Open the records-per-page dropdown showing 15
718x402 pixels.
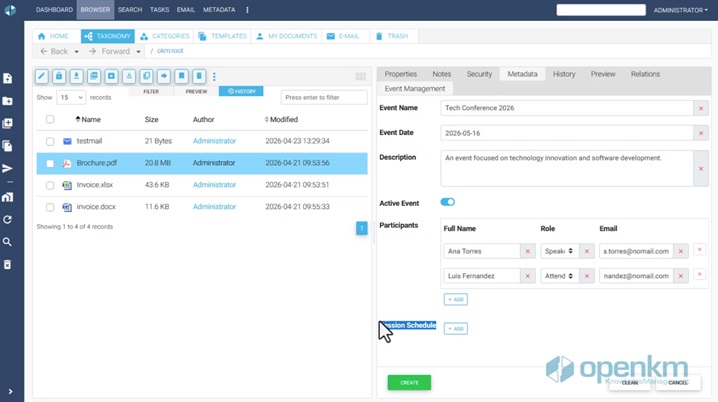pyautogui.click(x=71, y=98)
